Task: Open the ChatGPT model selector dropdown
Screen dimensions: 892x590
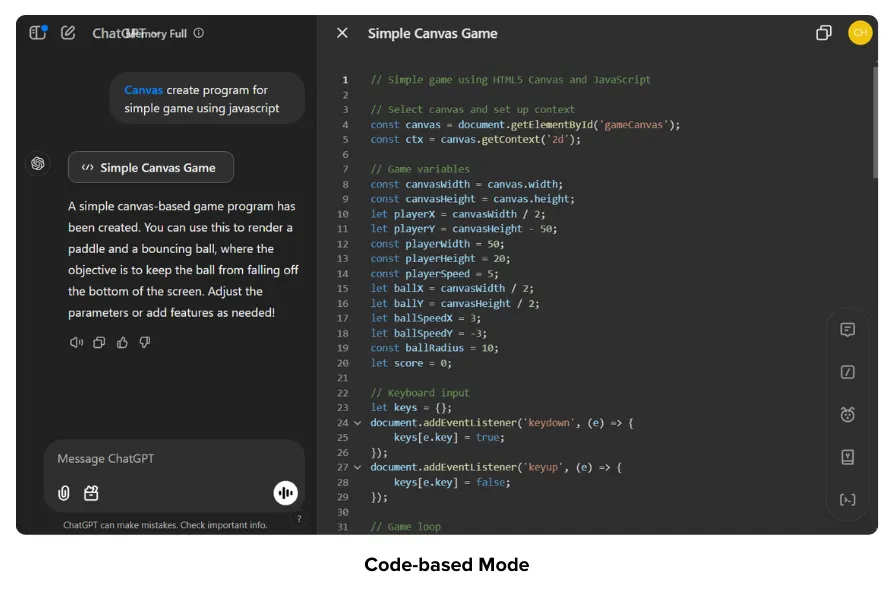Action: point(122,33)
